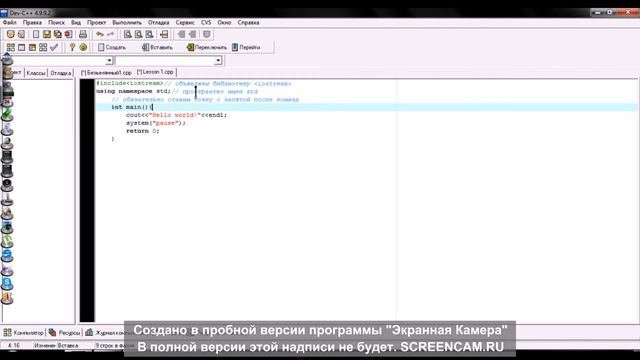Switch to the Отладка sidebar tab
This screenshot has width=640, height=360.
61,73
